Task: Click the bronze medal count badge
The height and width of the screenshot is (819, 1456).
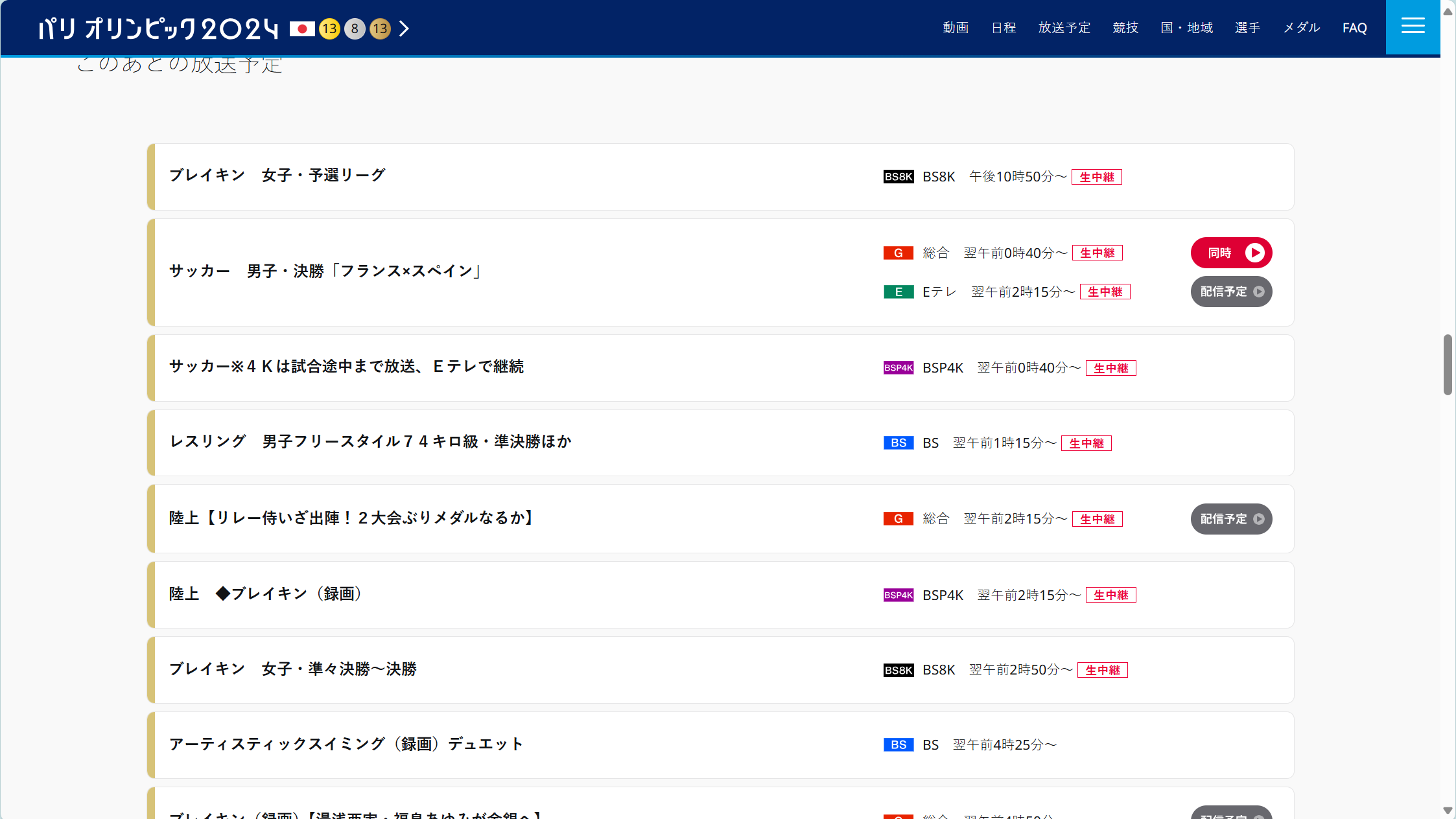Action: tap(380, 29)
